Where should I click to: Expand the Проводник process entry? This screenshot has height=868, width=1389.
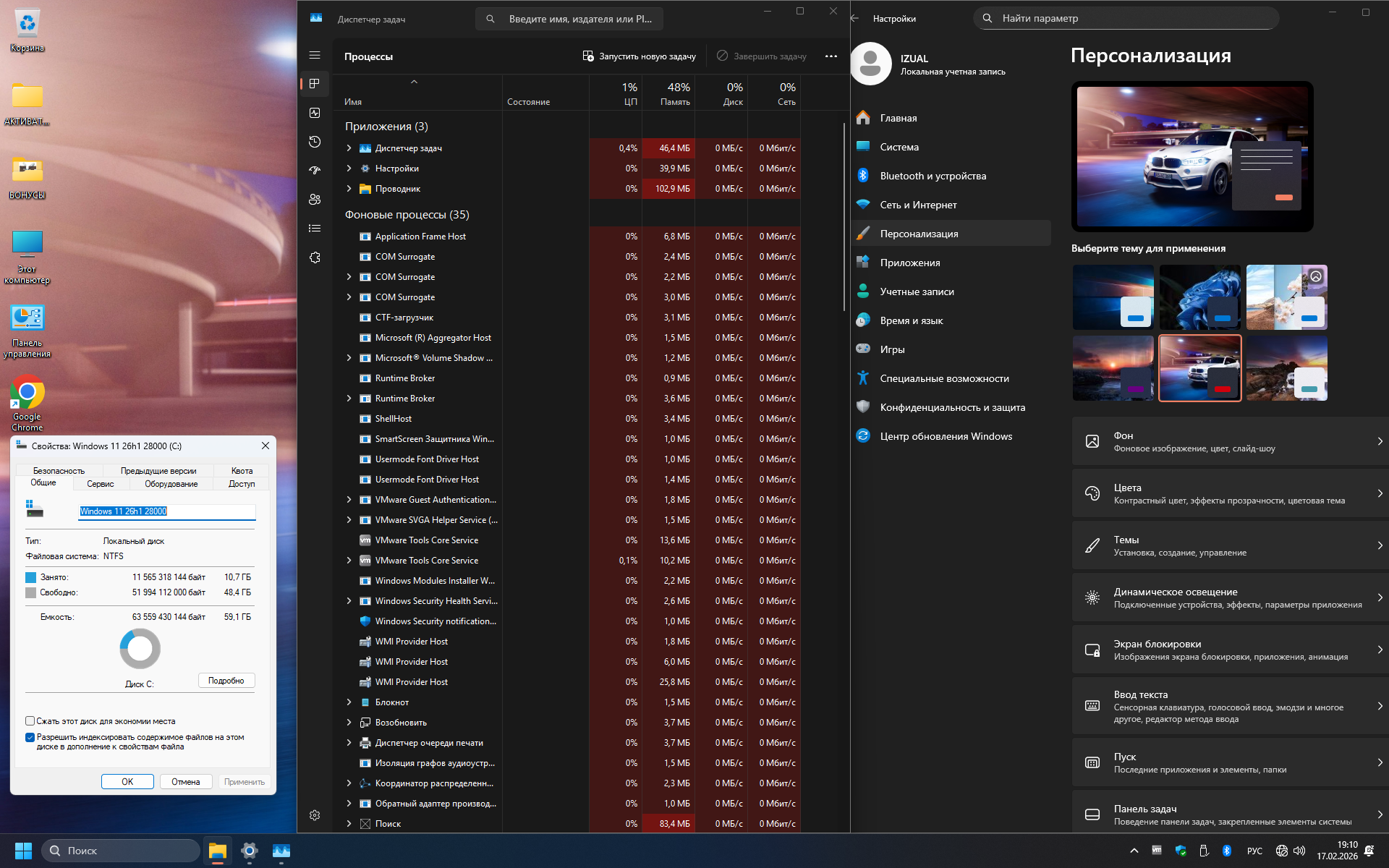[349, 189]
